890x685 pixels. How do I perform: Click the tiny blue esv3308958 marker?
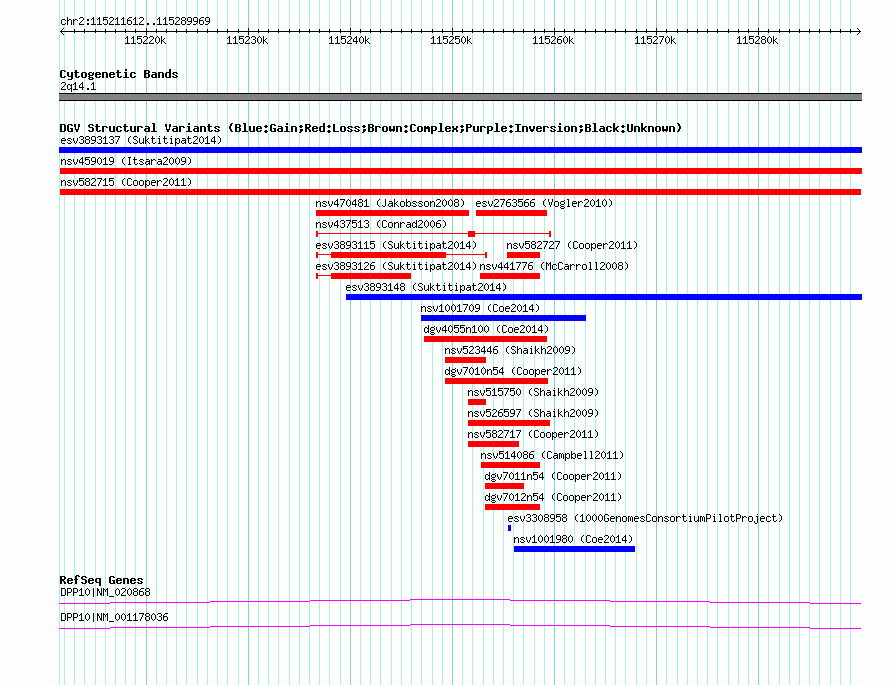[x=509, y=528]
